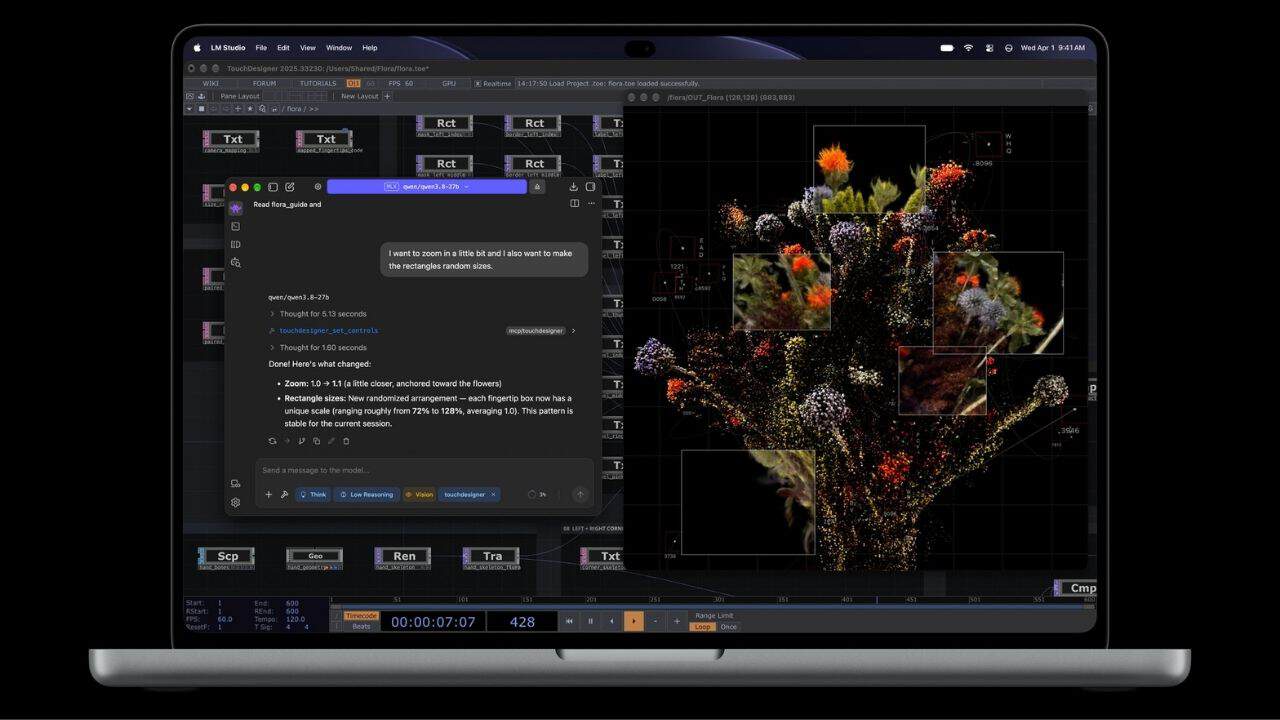Click the touchdesigner_set_controls tool call link
1280x720 pixels.
pos(328,331)
